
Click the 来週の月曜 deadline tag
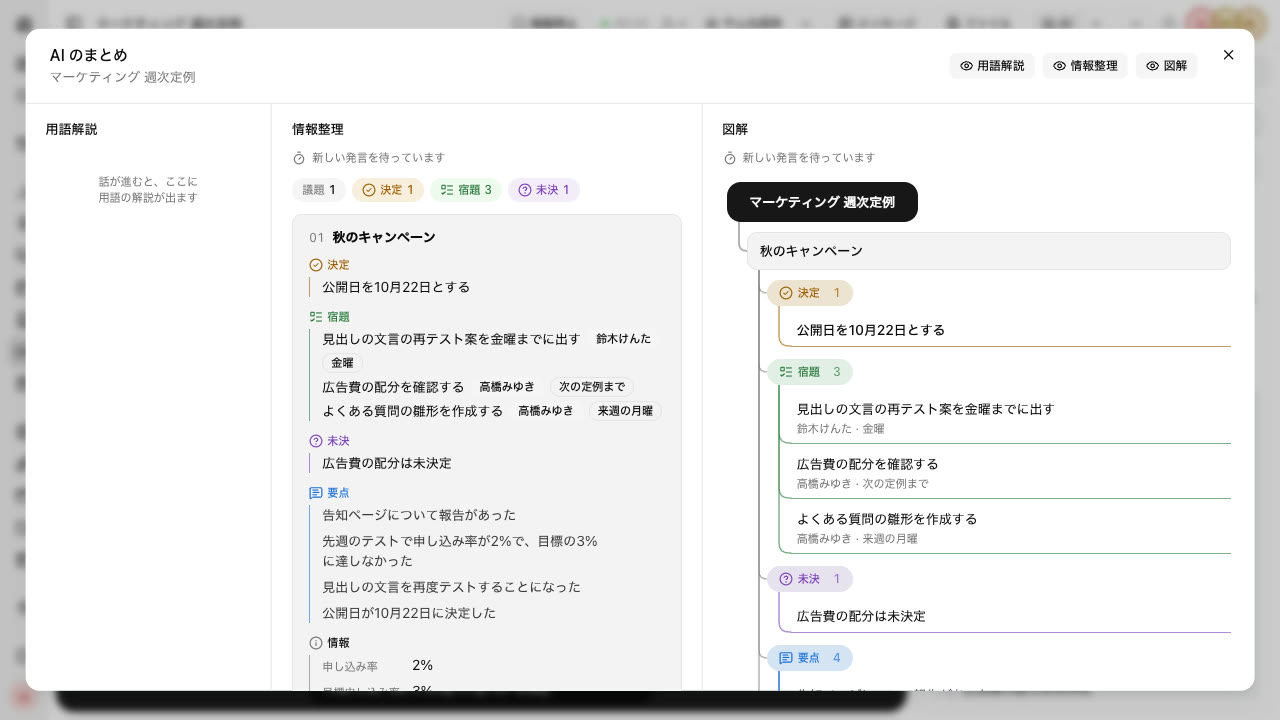(x=625, y=411)
